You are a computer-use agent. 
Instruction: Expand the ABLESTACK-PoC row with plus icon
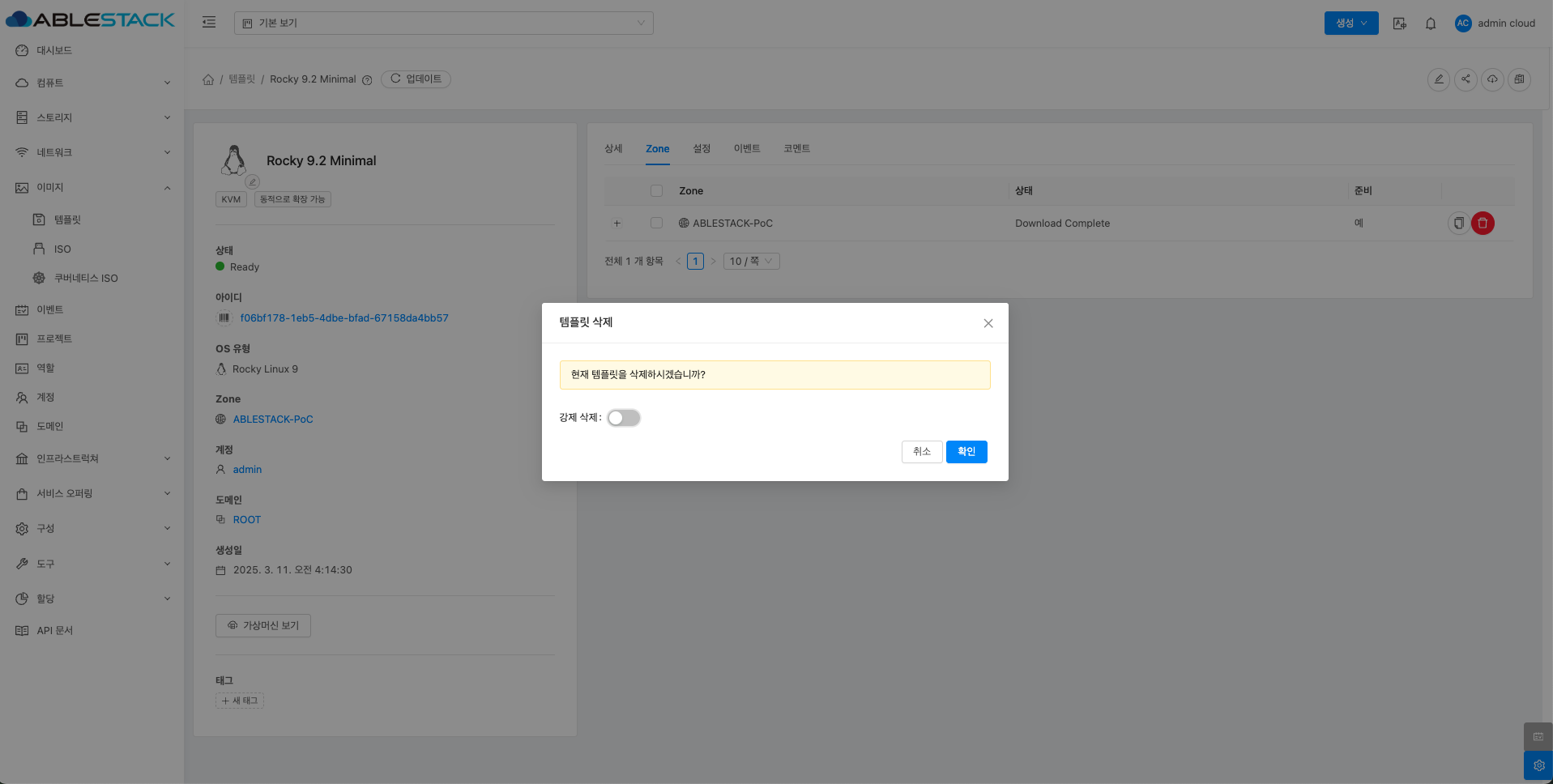click(617, 224)
